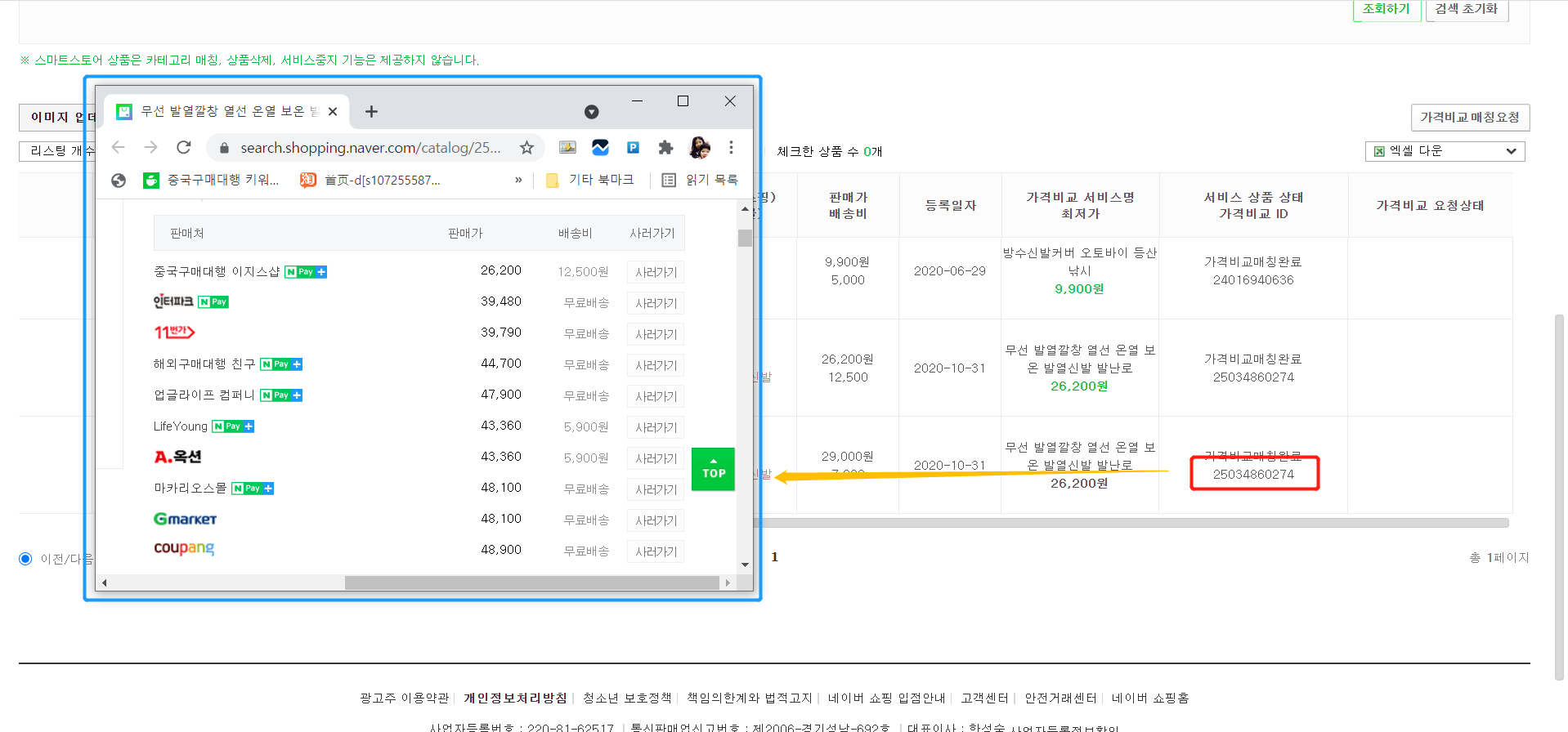Open 기타 북마크 folder
1568x732 pixels.
pos(589,180)
